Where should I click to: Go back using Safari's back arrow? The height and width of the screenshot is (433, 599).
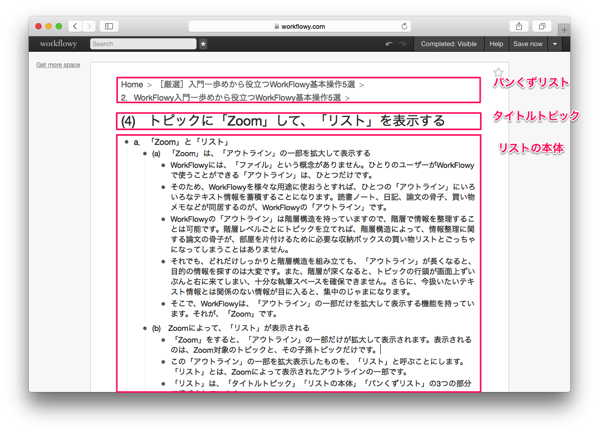coord(75,26)
